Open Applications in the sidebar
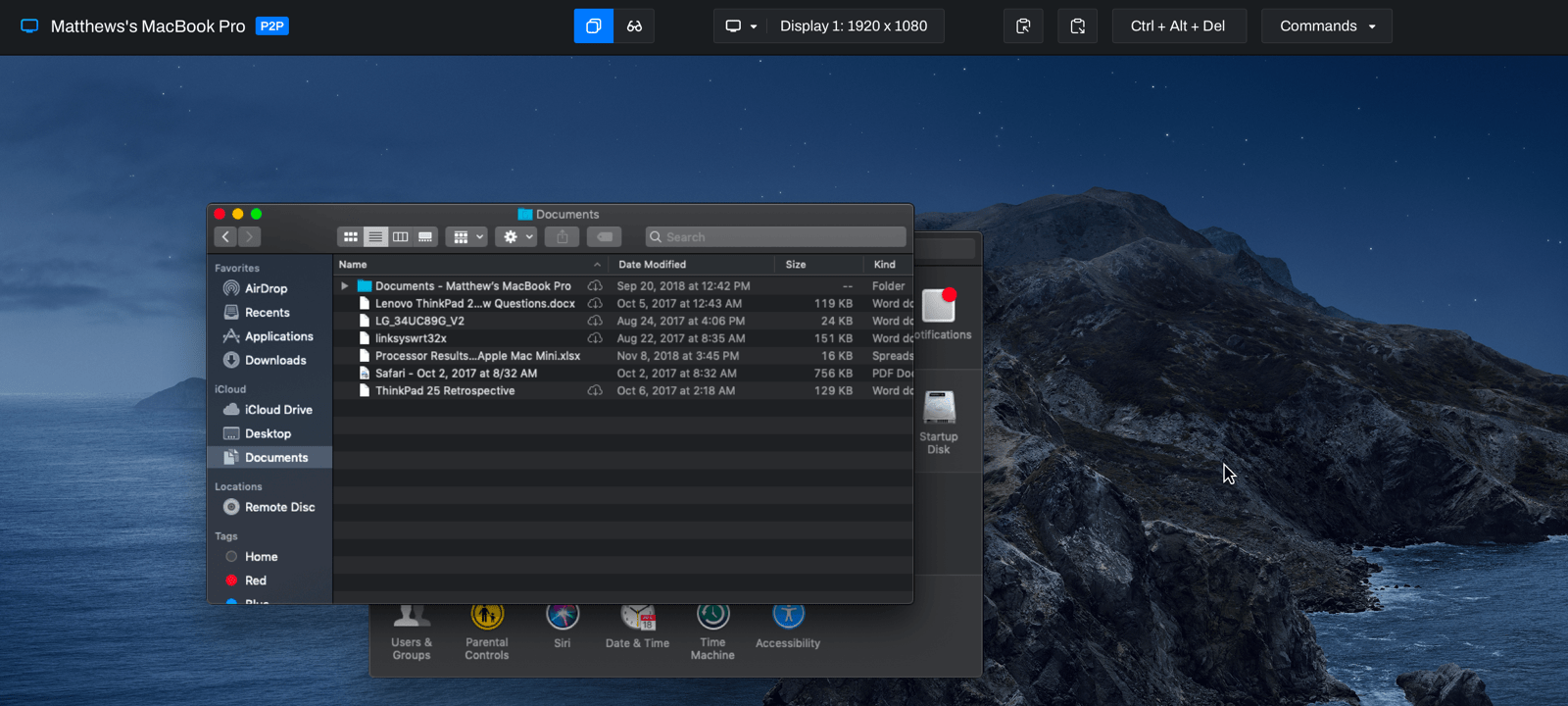This screenshot has width=1568, height=706. click(269, 336)
